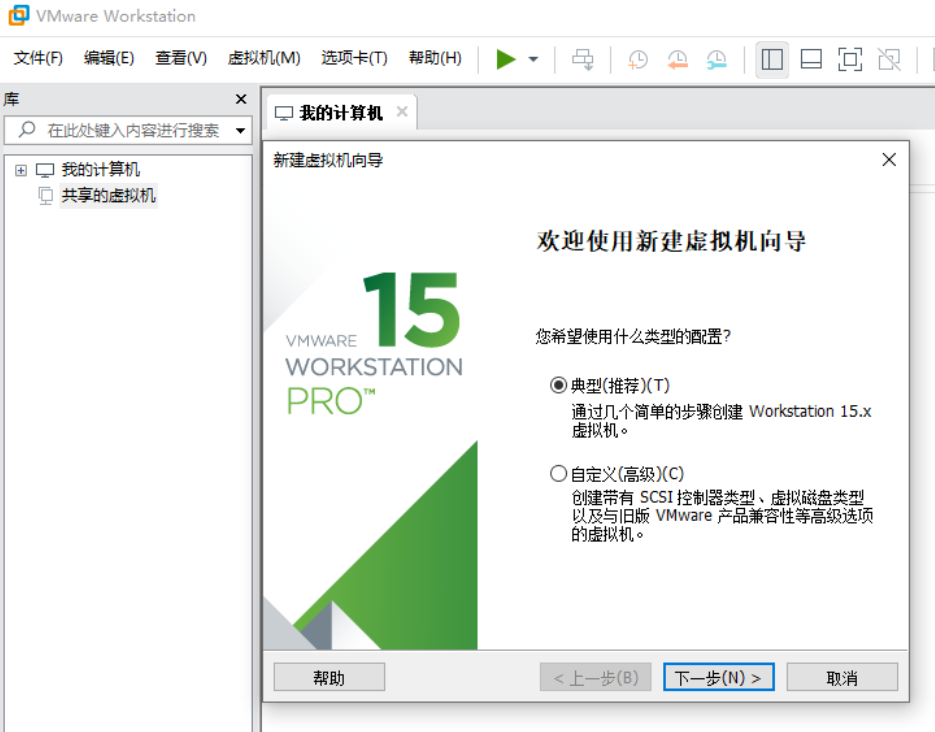The width and height of the screenshot is (935, 732).
Task: Click the 下一步(N) button
Action: tap(718, 676)
